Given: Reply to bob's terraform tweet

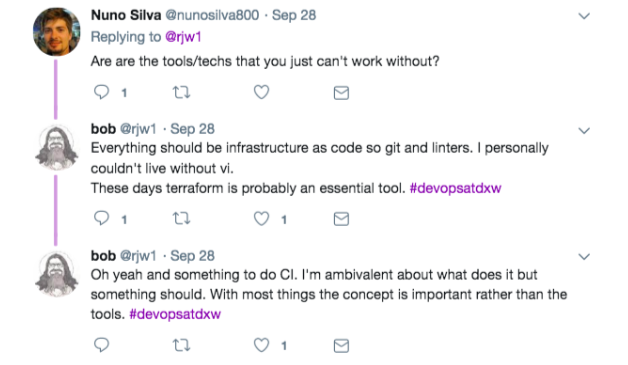Looking at the screenshot, I should pyautogui.click(x=101, y=218).
